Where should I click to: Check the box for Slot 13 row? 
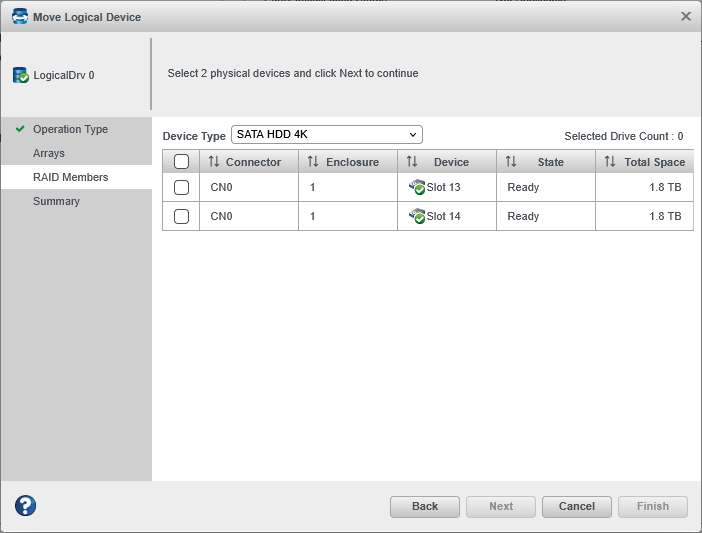[181, 187]
